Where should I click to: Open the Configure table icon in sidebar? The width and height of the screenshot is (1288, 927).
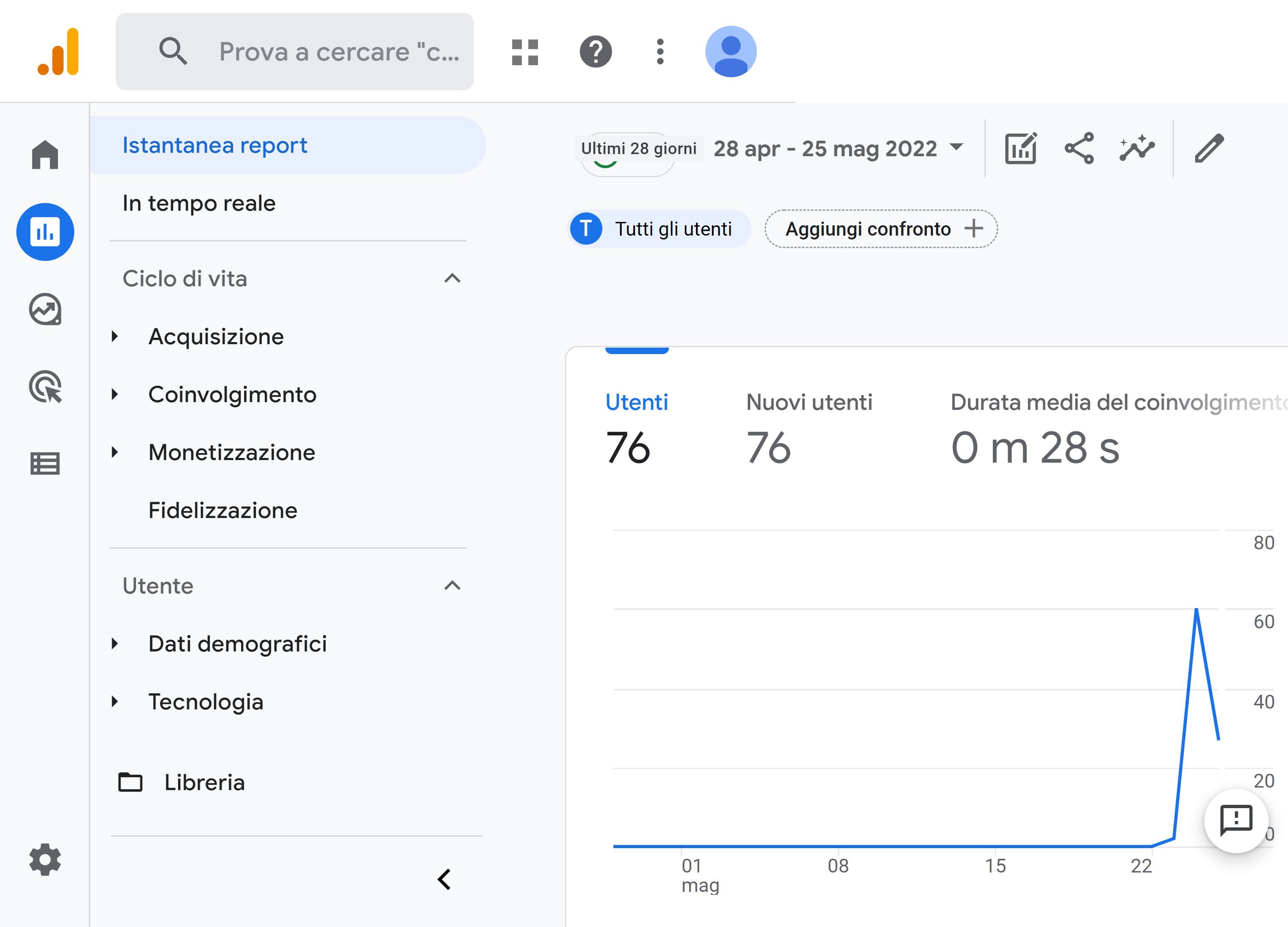(x=45, y=464)
